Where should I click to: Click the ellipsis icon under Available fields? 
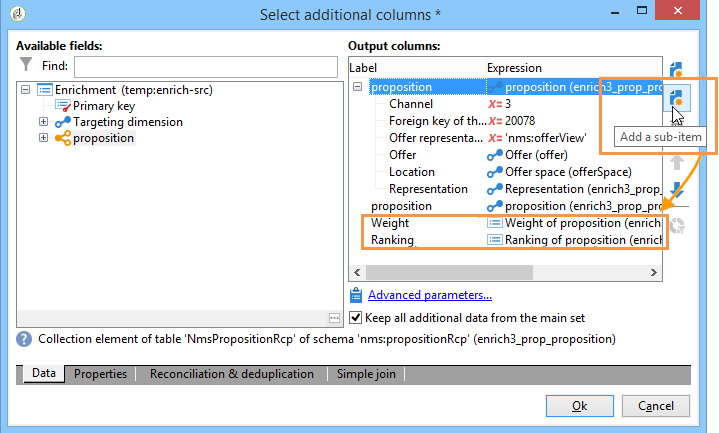(334, 318)
